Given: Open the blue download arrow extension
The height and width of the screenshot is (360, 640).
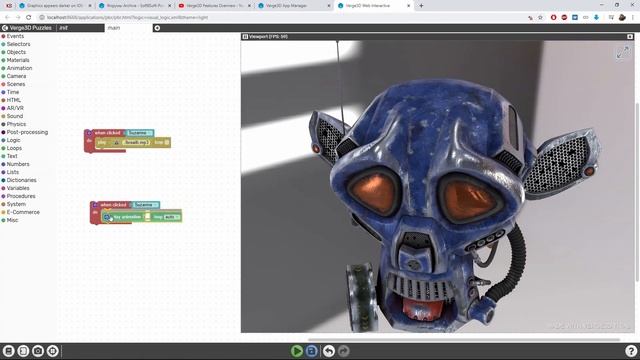Looking at the screenshot, I should [x=596, y=18].
